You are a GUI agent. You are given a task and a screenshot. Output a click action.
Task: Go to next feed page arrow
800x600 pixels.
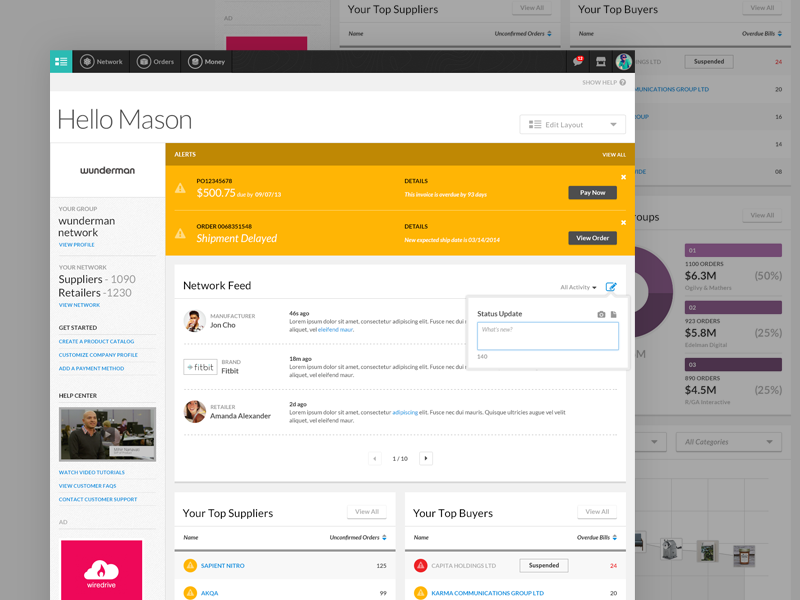point(426,459)
